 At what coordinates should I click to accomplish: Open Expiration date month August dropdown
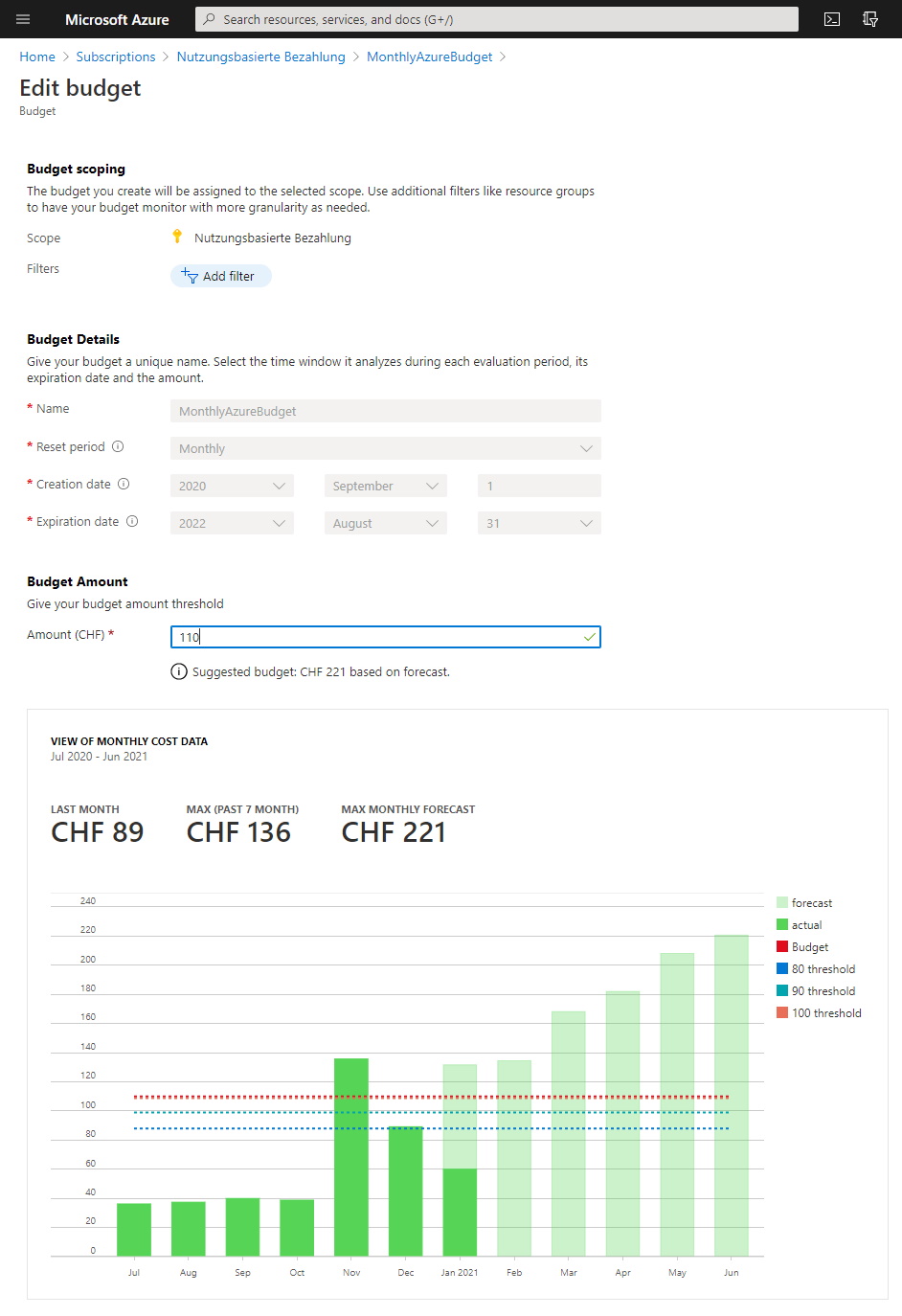click(386, 523)
